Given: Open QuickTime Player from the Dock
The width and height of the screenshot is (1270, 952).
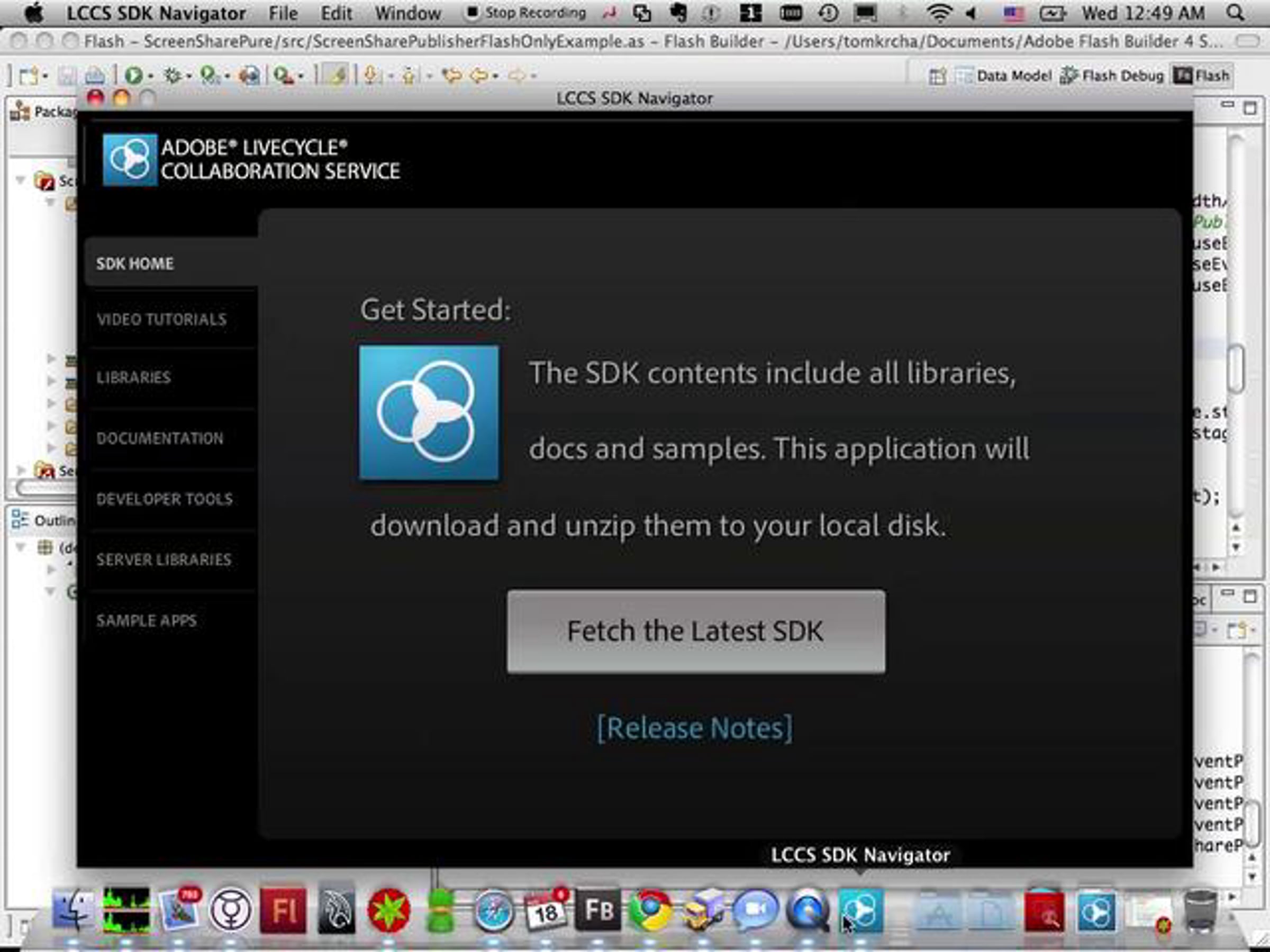Looking at the screenshot, I should pyautogui.click(x=808, y=911).
